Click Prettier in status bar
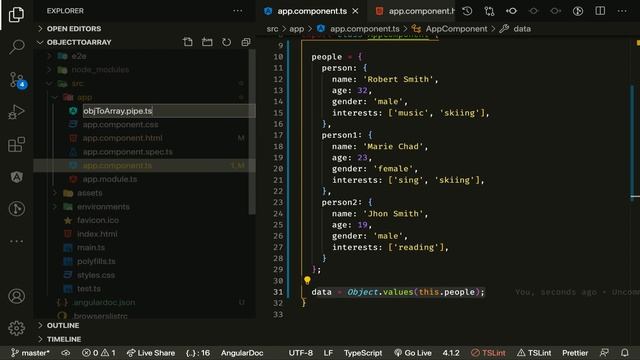This screenshot has height=360, width=640. tap(575, 353)
